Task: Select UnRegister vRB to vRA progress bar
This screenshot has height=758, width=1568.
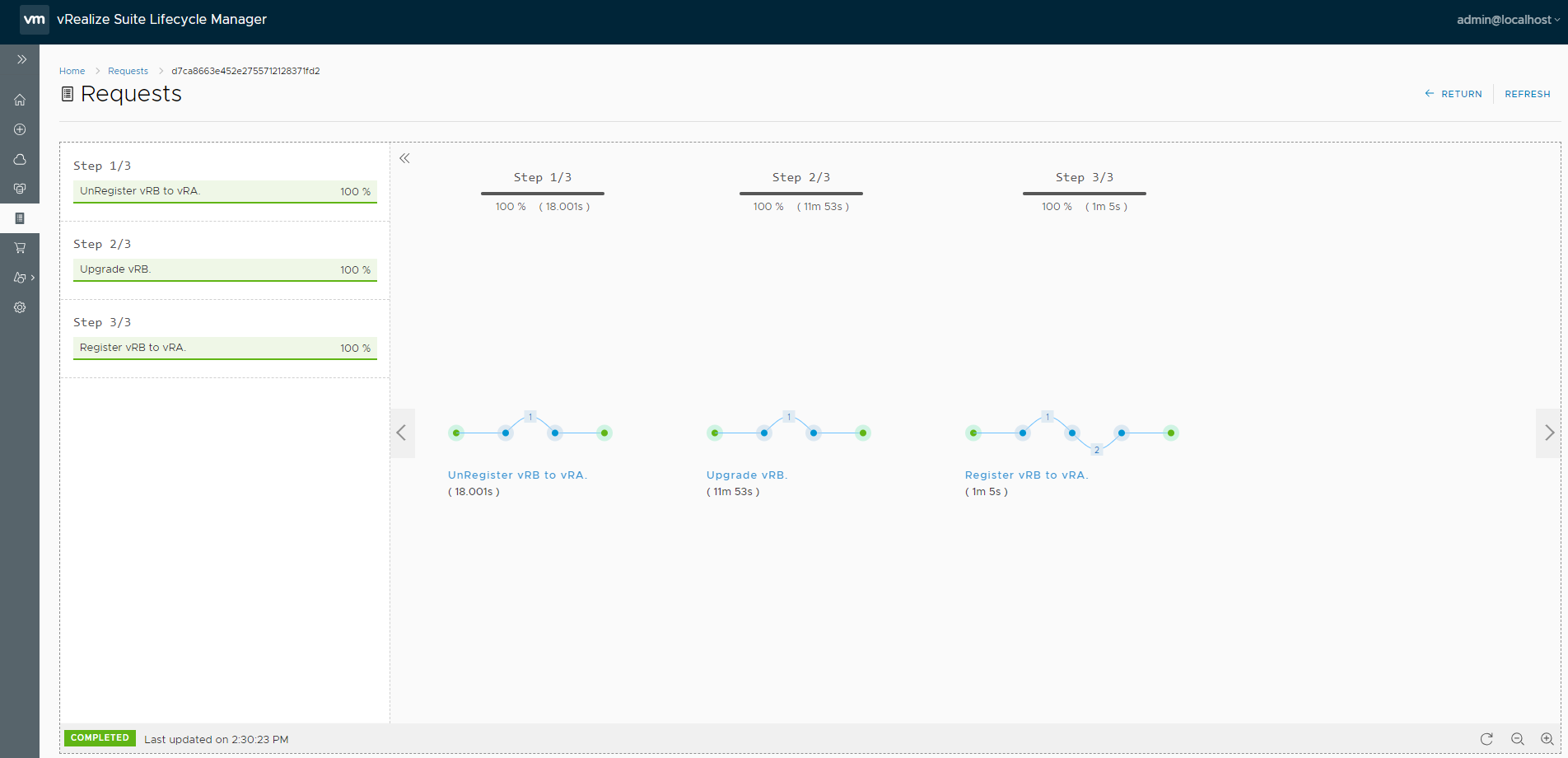Action: pyautogui.click(x=225, y=191)
